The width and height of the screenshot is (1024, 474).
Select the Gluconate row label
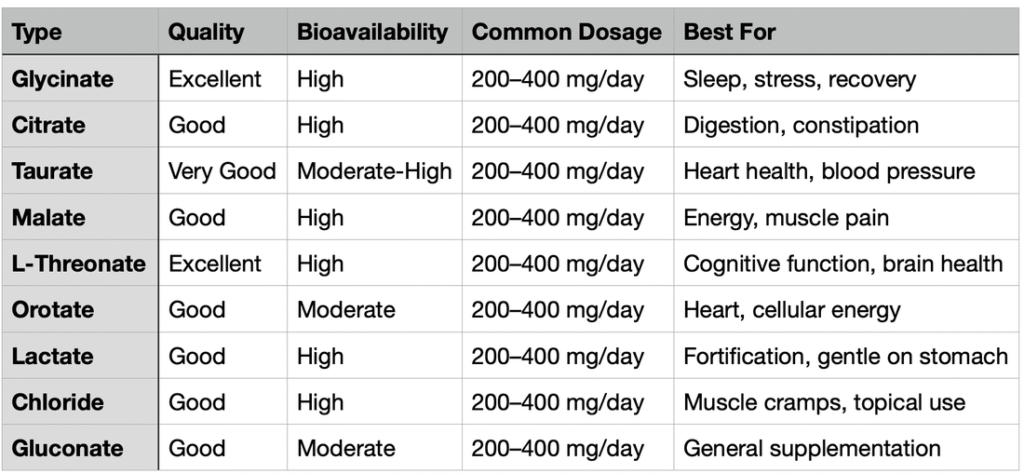[x=66, y=448]
